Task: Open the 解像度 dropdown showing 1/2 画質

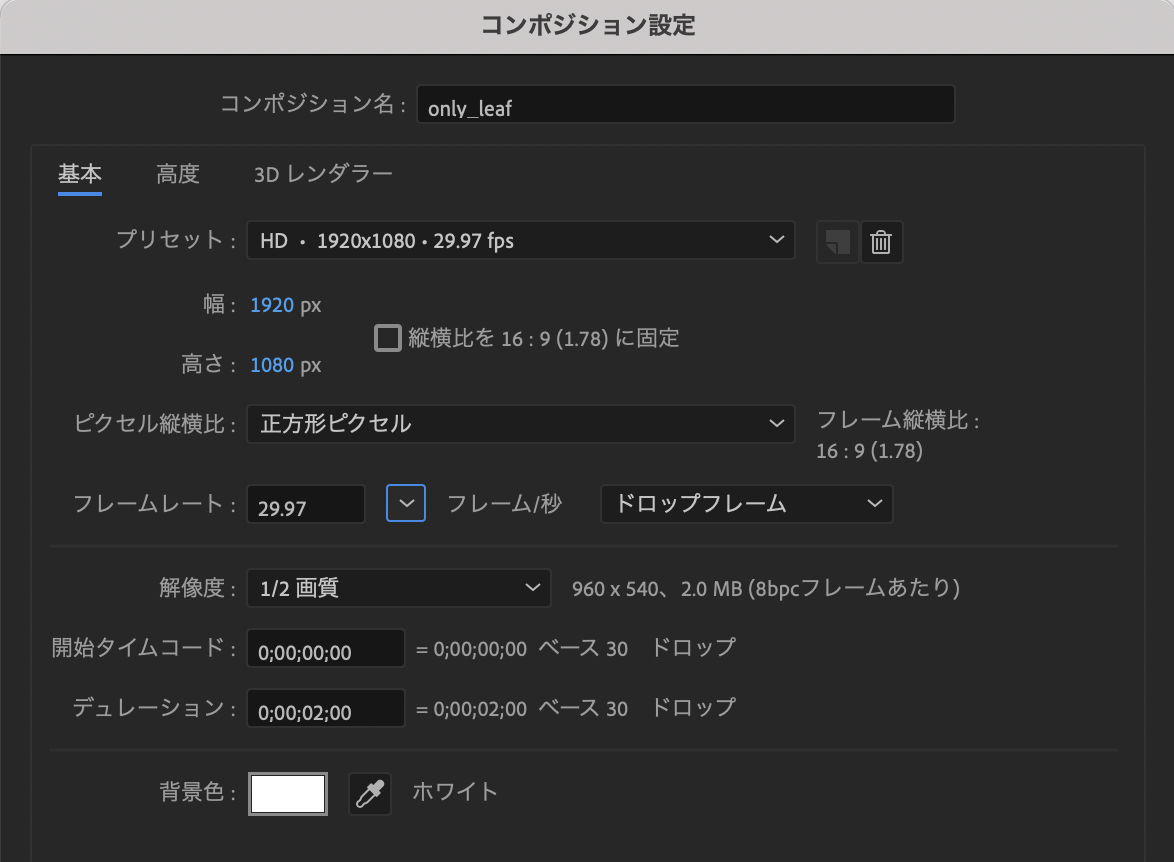Action: (x=398, y=588)
